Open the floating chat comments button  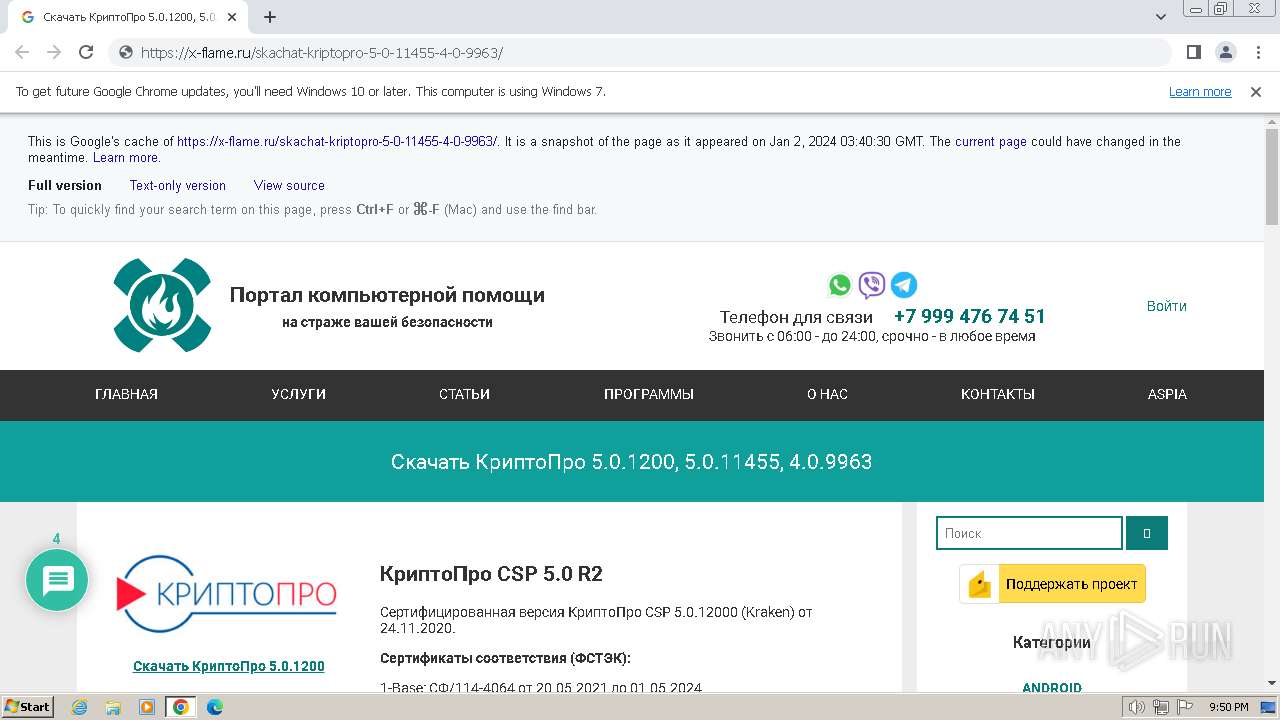point(57,580)
